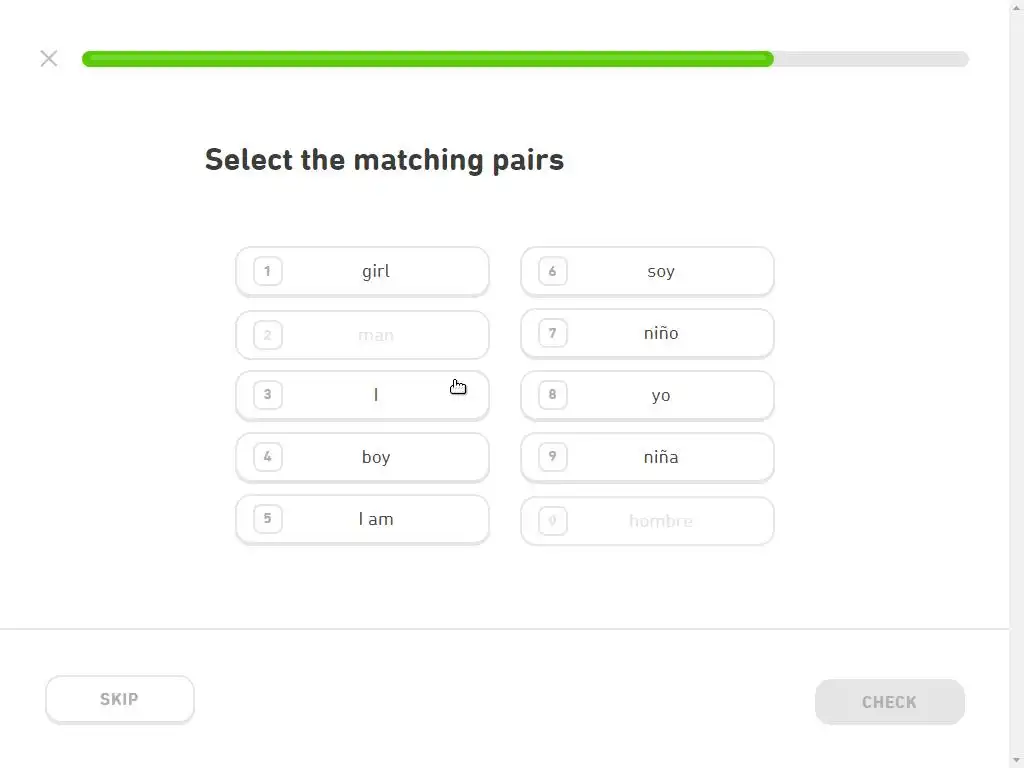Click the number 8 key badge
The image size is (1024, 768).
click(x=552, y=395)
